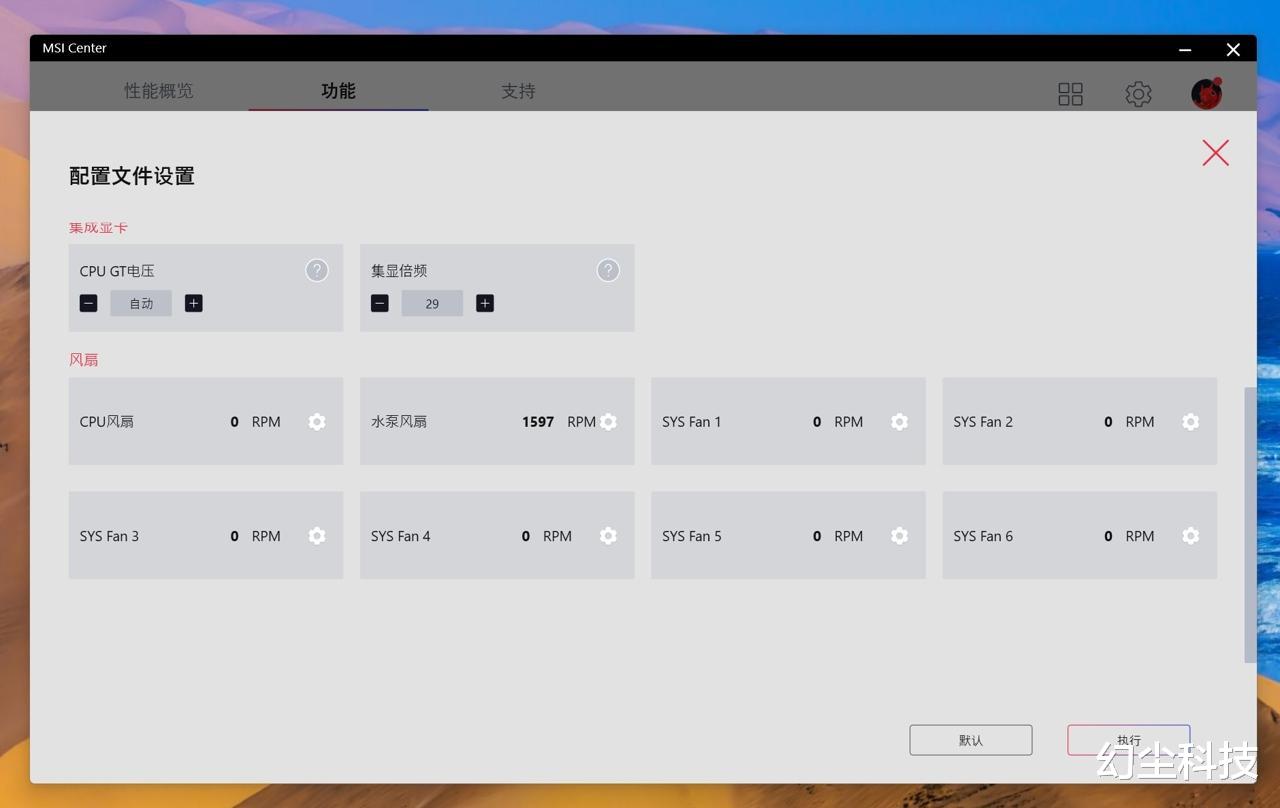The height and width of the screenshot is (808, 1280).
Task: Click the MSI Center window title
Action: point(74,48)
